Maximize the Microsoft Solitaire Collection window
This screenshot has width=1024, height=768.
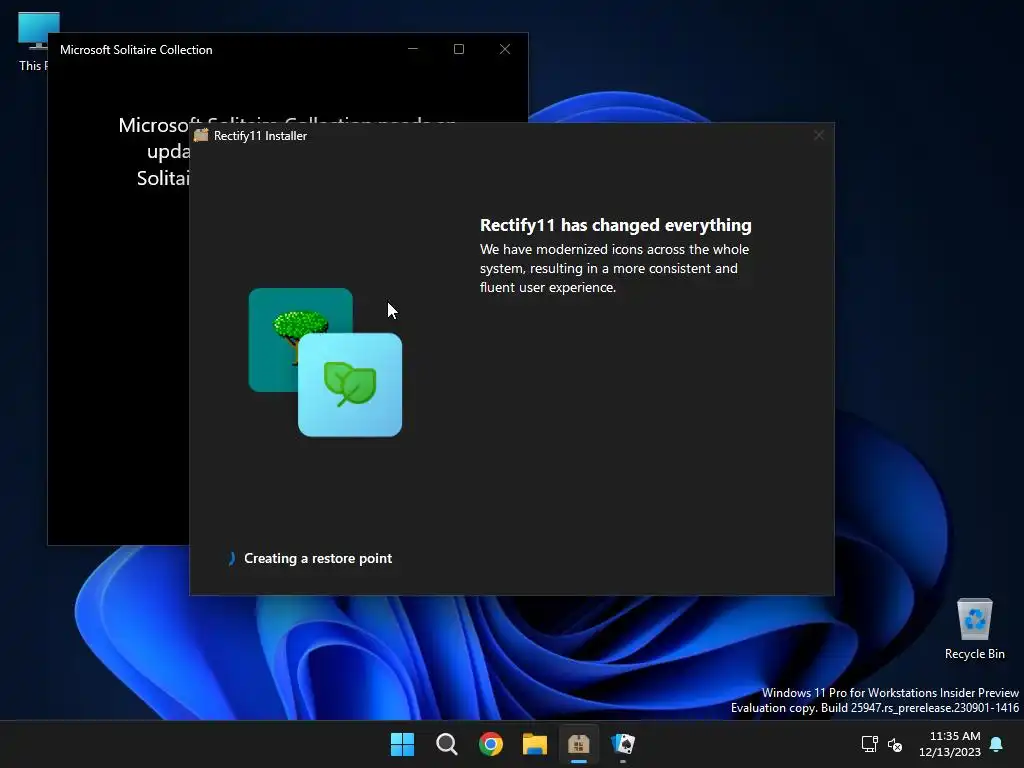(459, 49)
